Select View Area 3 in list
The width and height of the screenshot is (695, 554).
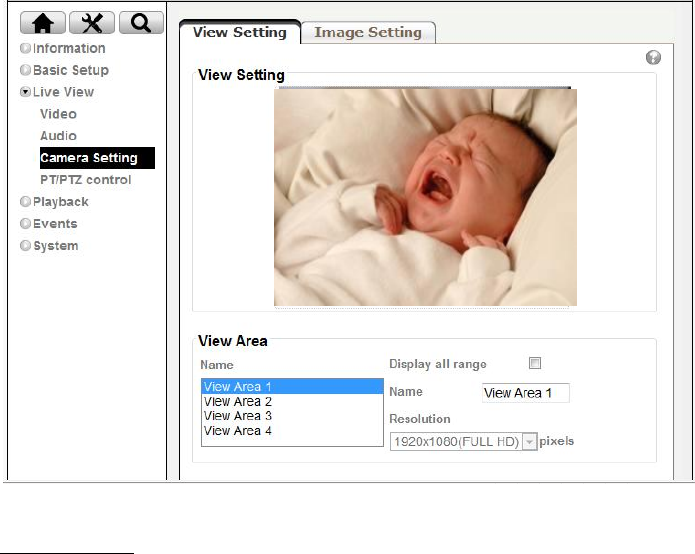[x=292, y=416]
